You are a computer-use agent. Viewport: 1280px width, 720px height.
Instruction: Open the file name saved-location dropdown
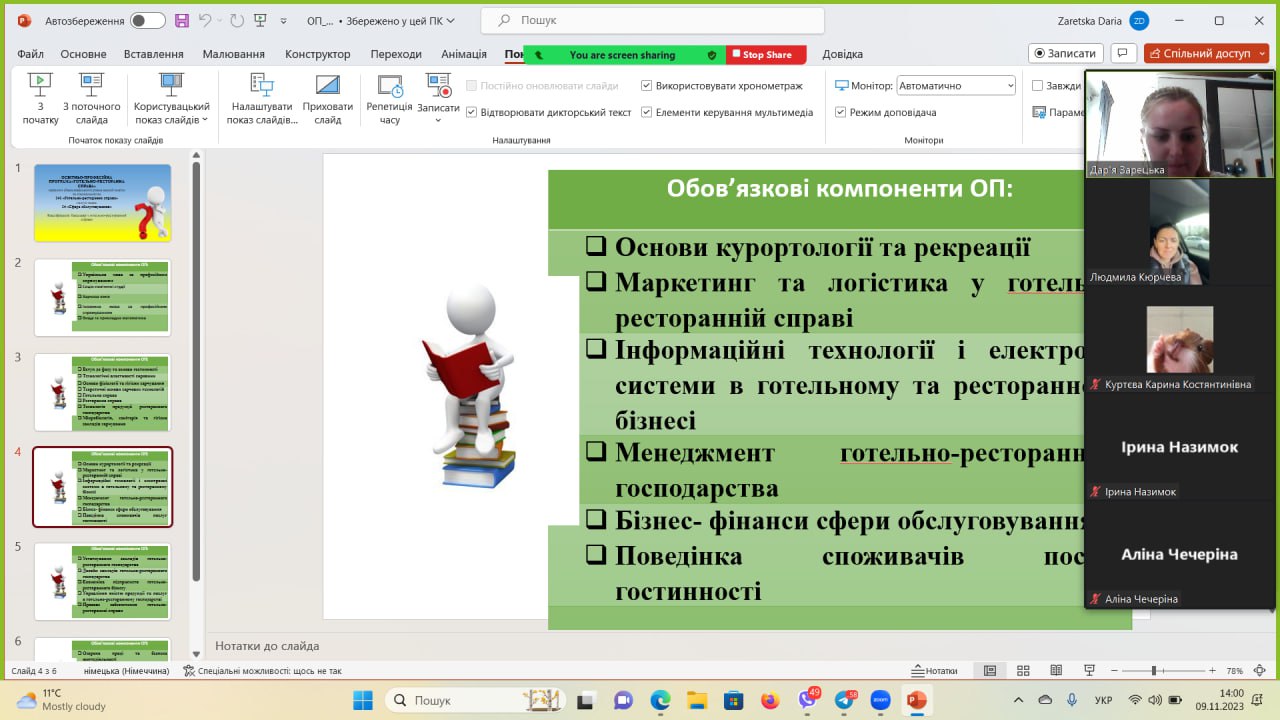click(450, 21)
